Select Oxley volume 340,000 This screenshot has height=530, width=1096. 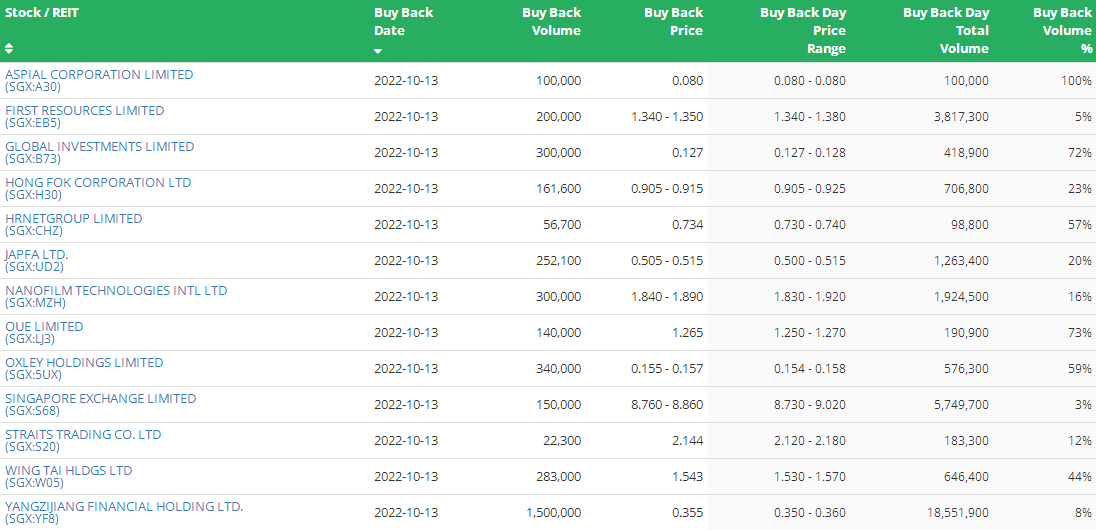point(558,368)
